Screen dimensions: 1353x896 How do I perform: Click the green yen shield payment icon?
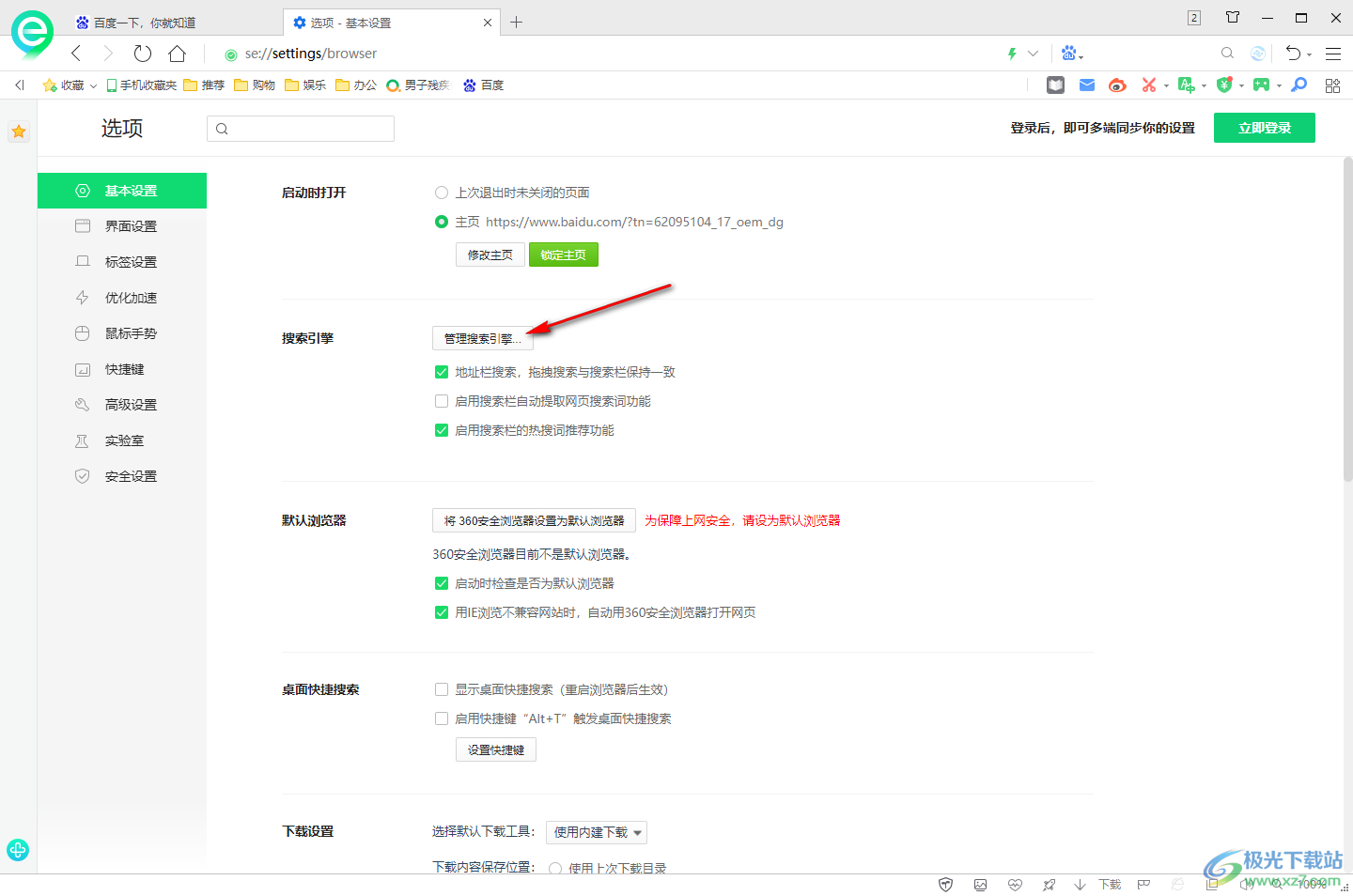1223,85
